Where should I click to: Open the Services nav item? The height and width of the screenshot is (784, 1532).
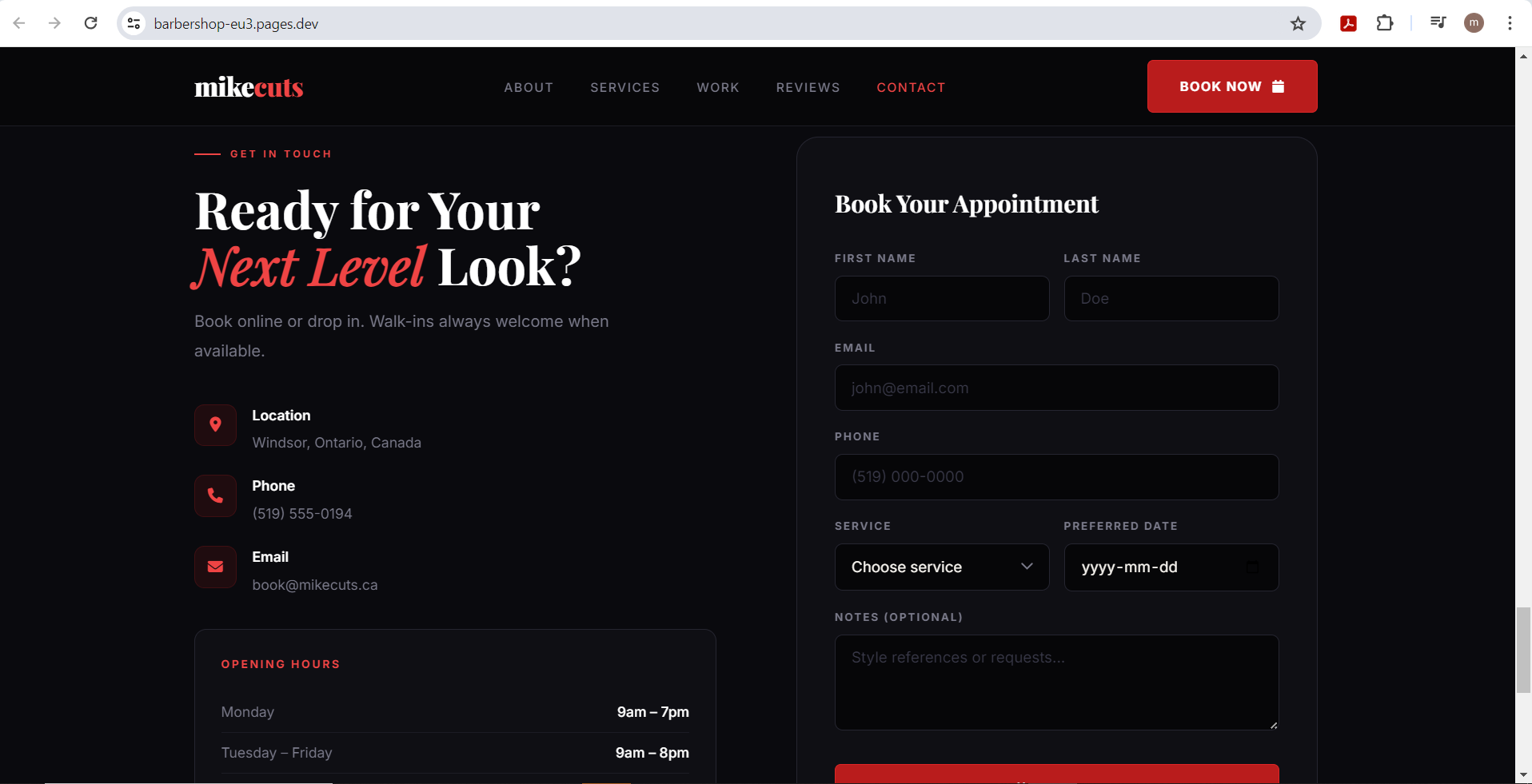click(624, 87)
